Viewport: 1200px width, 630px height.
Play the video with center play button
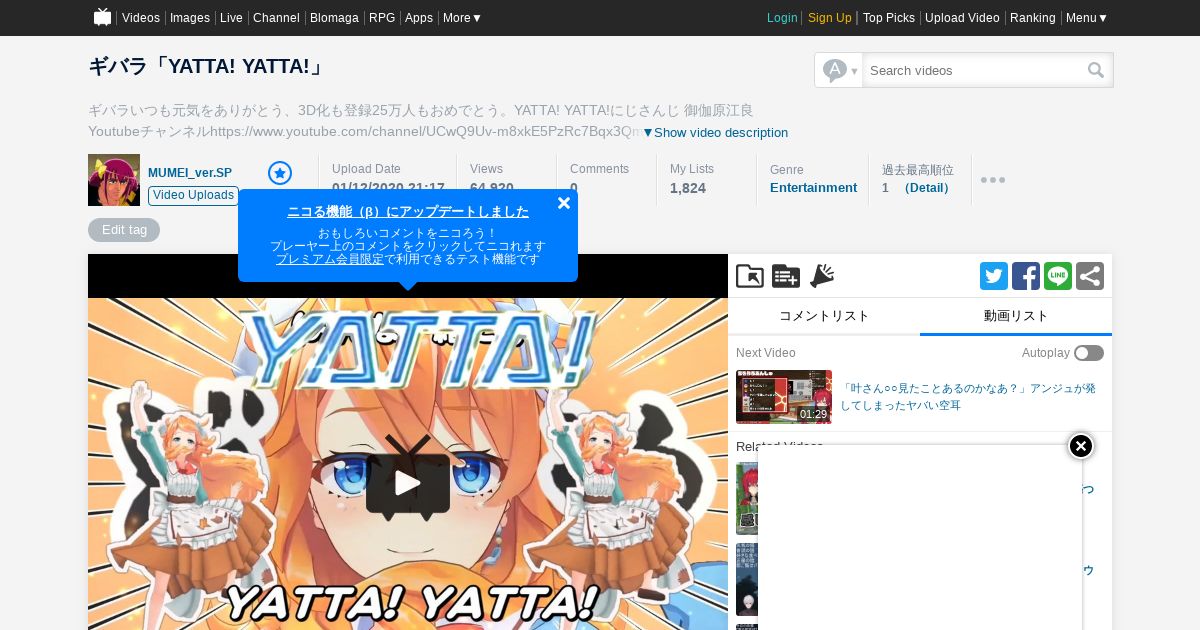pos(408,483)
